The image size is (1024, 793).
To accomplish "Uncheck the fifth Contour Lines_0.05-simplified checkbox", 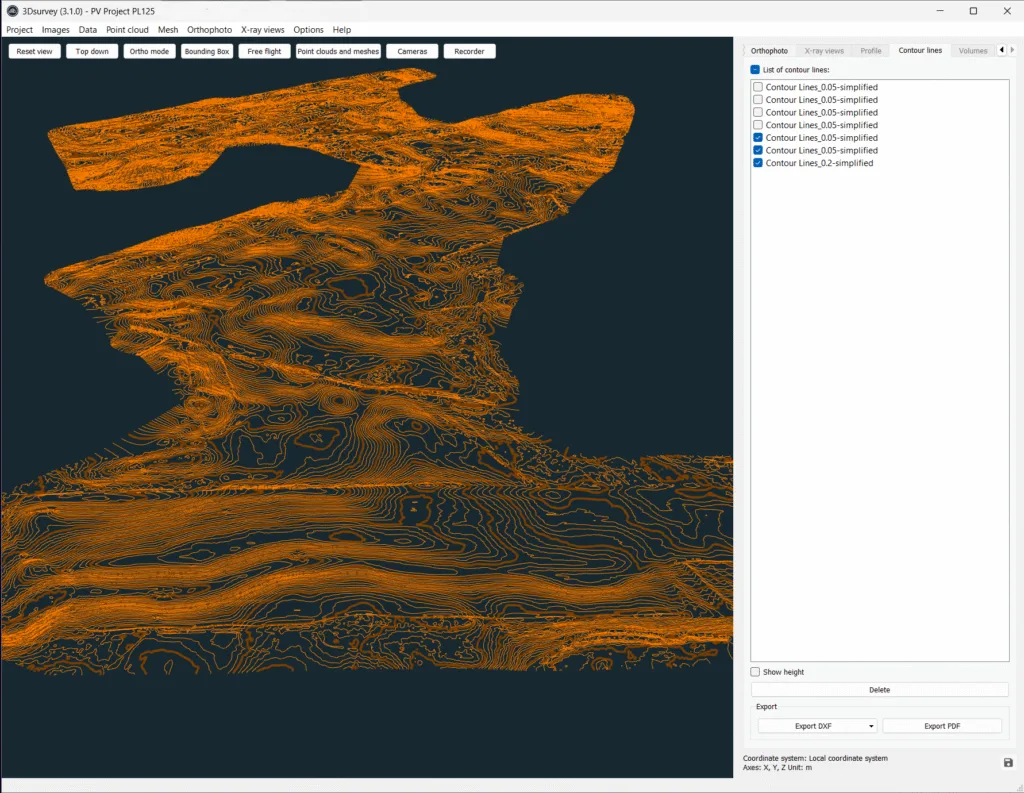I will [758, 137].
